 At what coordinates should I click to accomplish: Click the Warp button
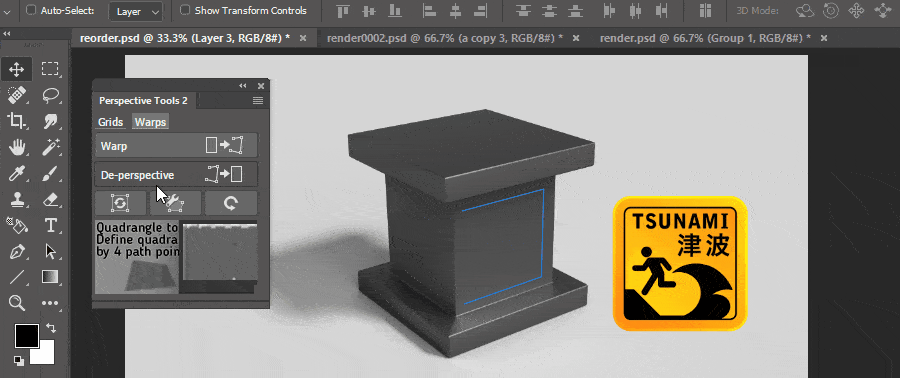coord(176,146)
